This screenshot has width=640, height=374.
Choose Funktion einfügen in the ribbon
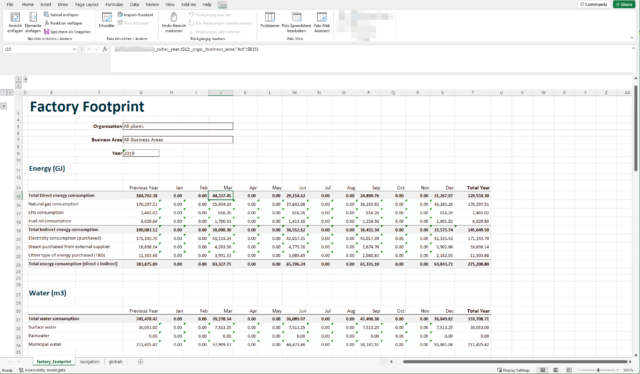[x=63, y=23]
